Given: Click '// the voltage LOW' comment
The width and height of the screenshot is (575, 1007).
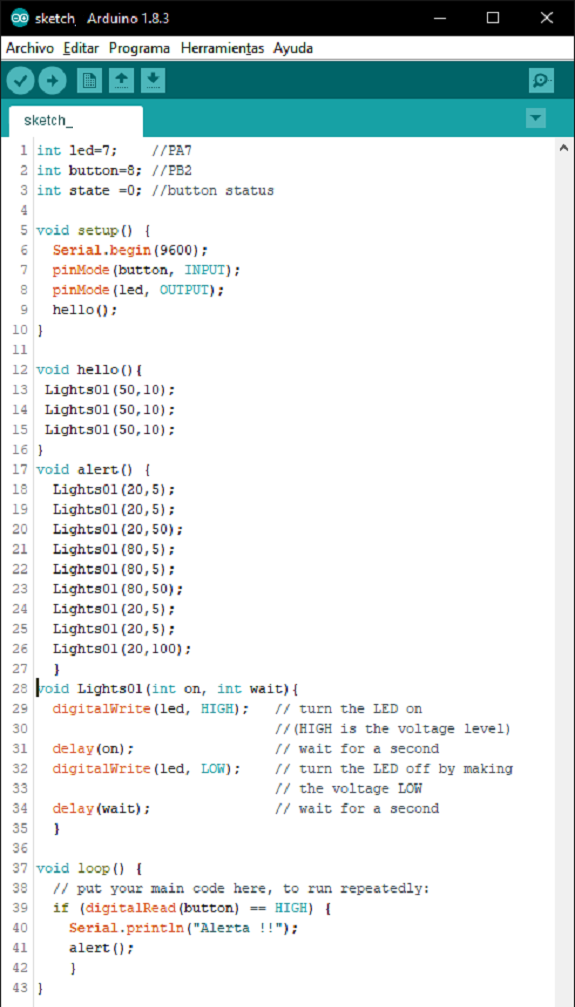Looking at the screenshot, I should [x=348, y=789].
